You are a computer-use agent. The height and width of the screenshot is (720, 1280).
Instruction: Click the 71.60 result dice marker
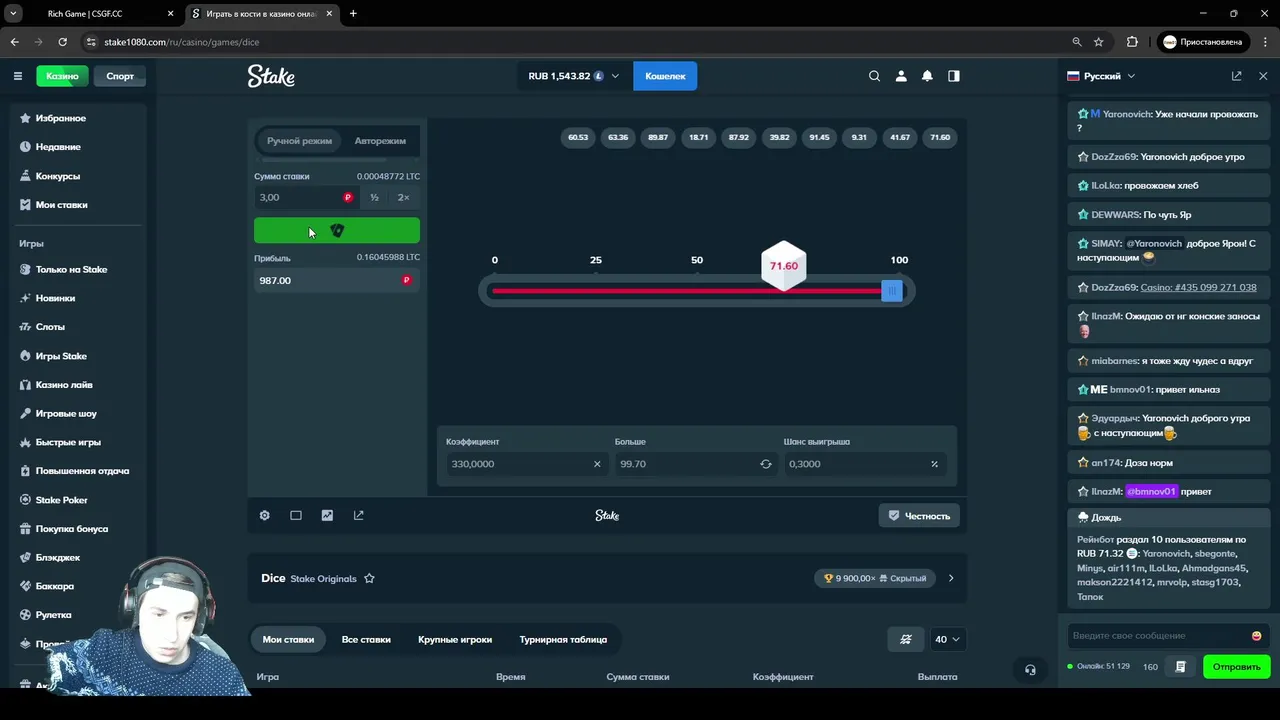pyautogui.click(x=784, y=266)
